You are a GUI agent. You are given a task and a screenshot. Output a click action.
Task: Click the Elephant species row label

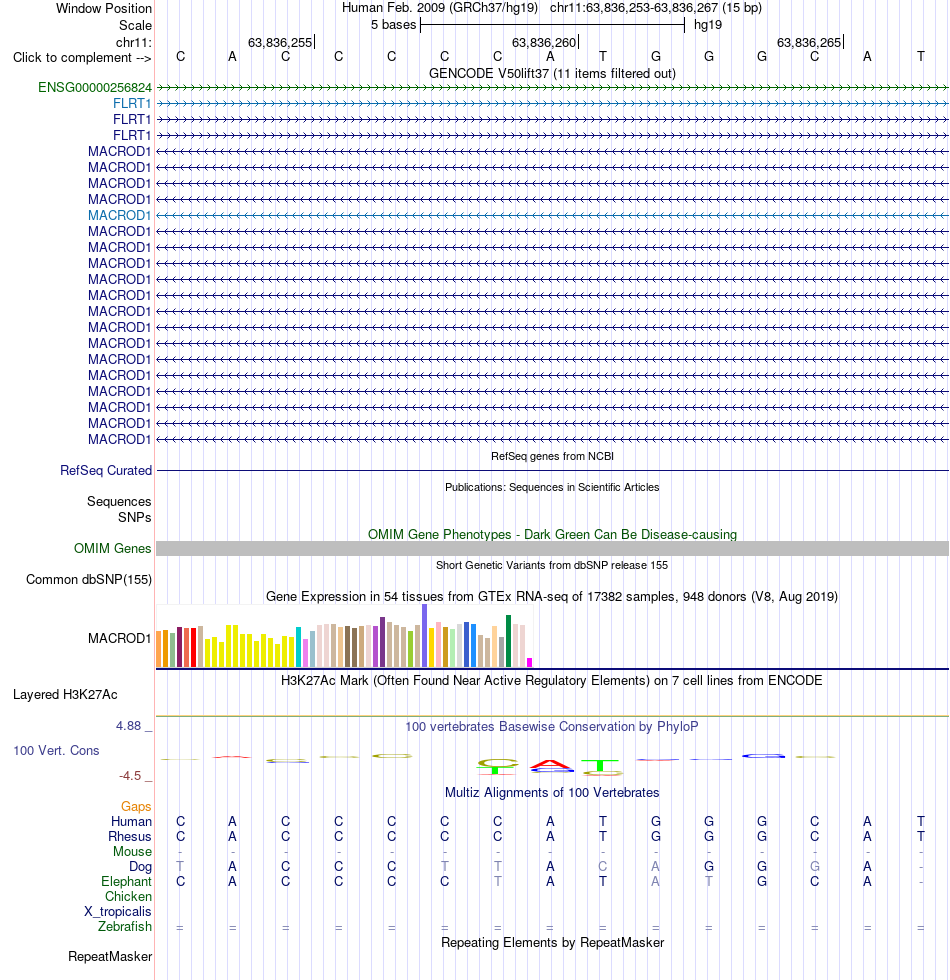click(x=126, y=881)
